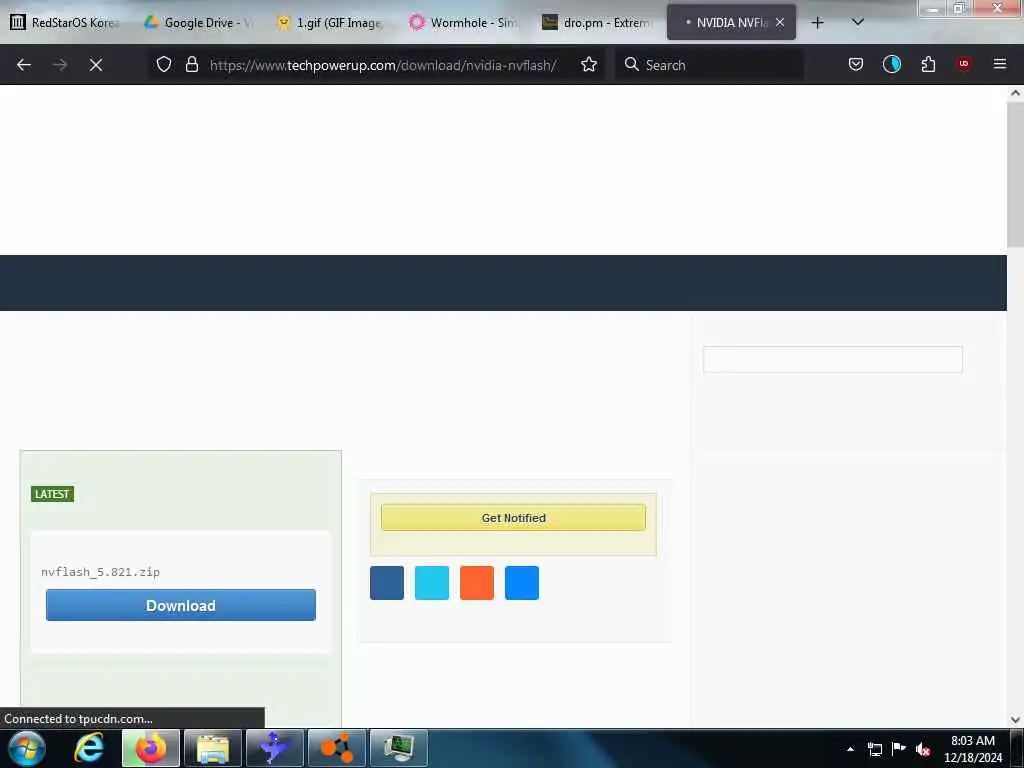Image resolution: width=1024 pixels, height=768 pixels.
Task: Show hidden system tray icons
Action: point(850,749)
